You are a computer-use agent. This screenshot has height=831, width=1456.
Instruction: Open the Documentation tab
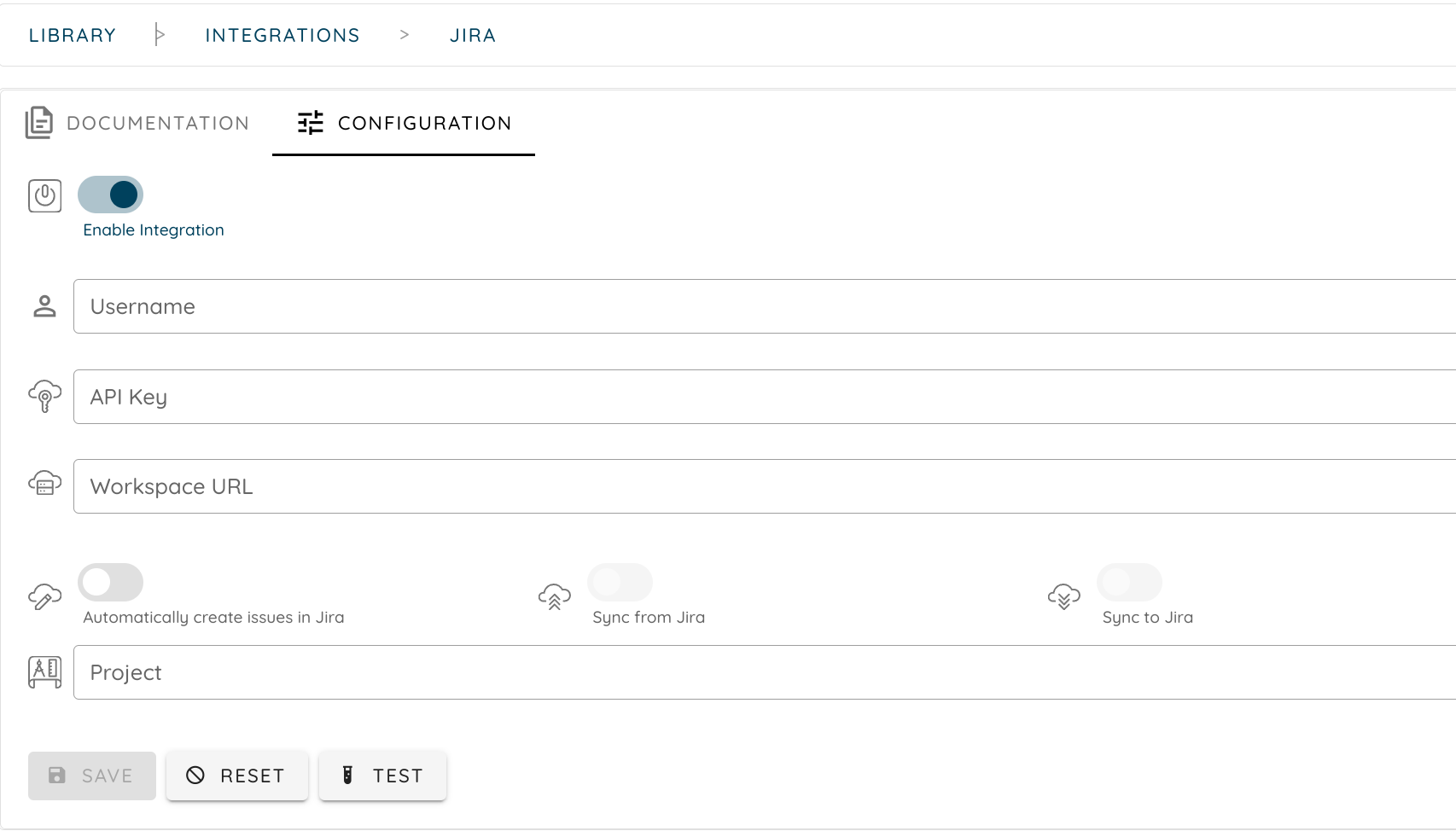pos(157,123)
